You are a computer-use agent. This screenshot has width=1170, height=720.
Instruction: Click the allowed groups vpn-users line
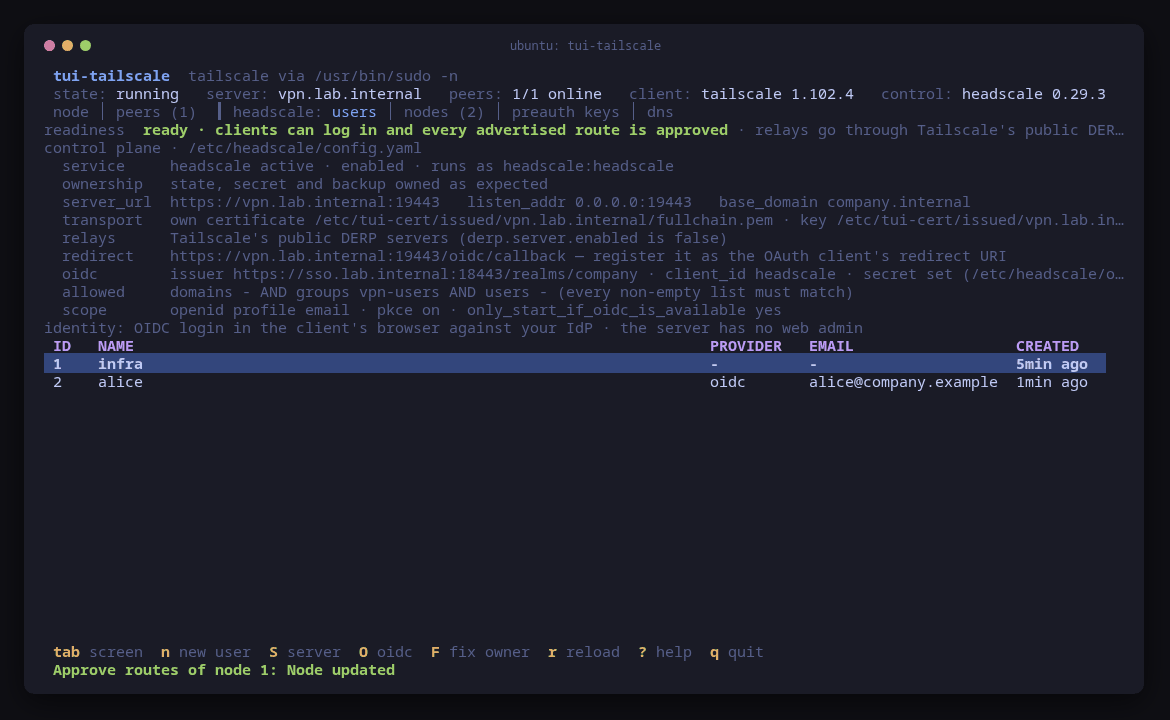pos(511,292)
